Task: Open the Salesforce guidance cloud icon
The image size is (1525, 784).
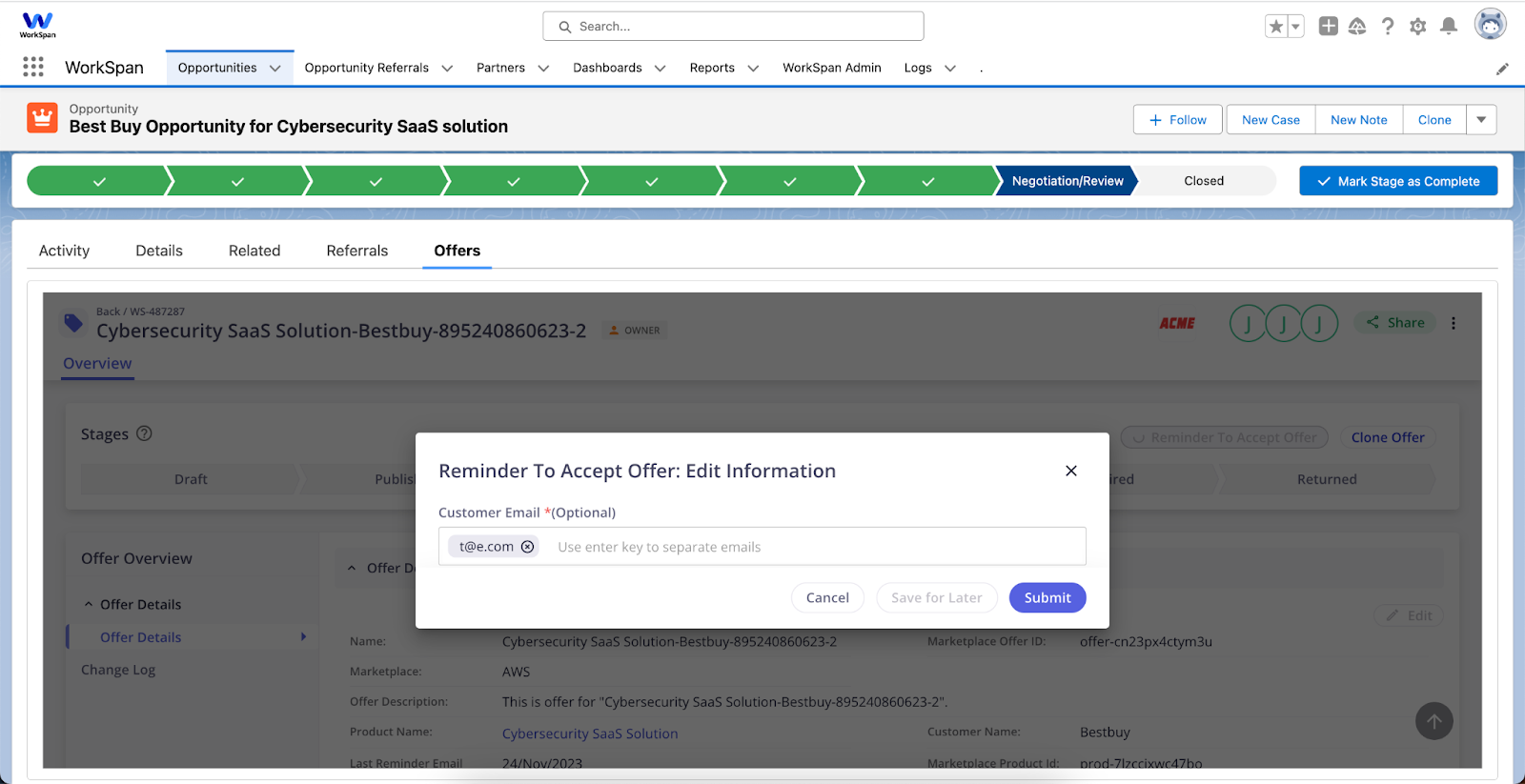Action: [x=1357, y=27]
